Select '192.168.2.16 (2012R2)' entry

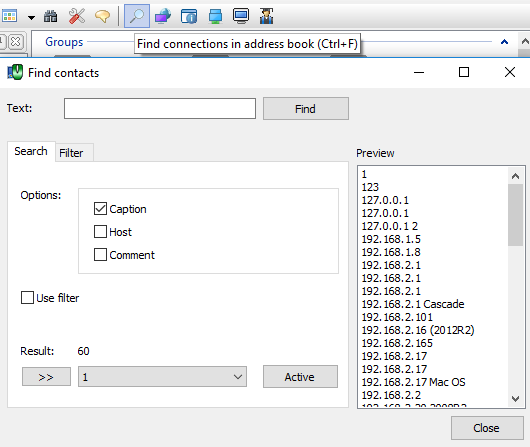(418, 330)
